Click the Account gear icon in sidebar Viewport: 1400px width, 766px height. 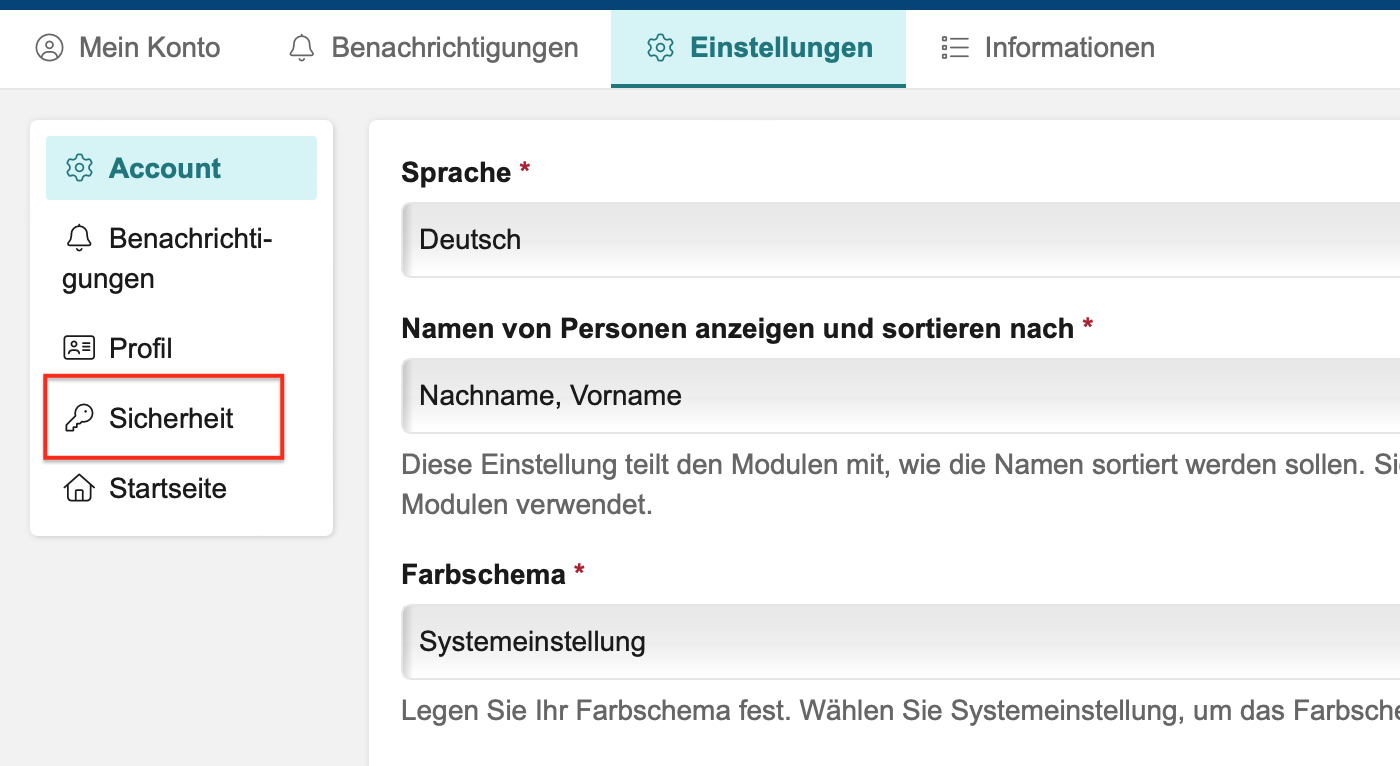[79, 168]
